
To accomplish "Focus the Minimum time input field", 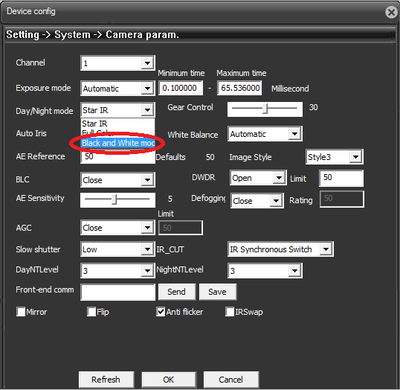I will pyautogui.click(x=180, y=88).
